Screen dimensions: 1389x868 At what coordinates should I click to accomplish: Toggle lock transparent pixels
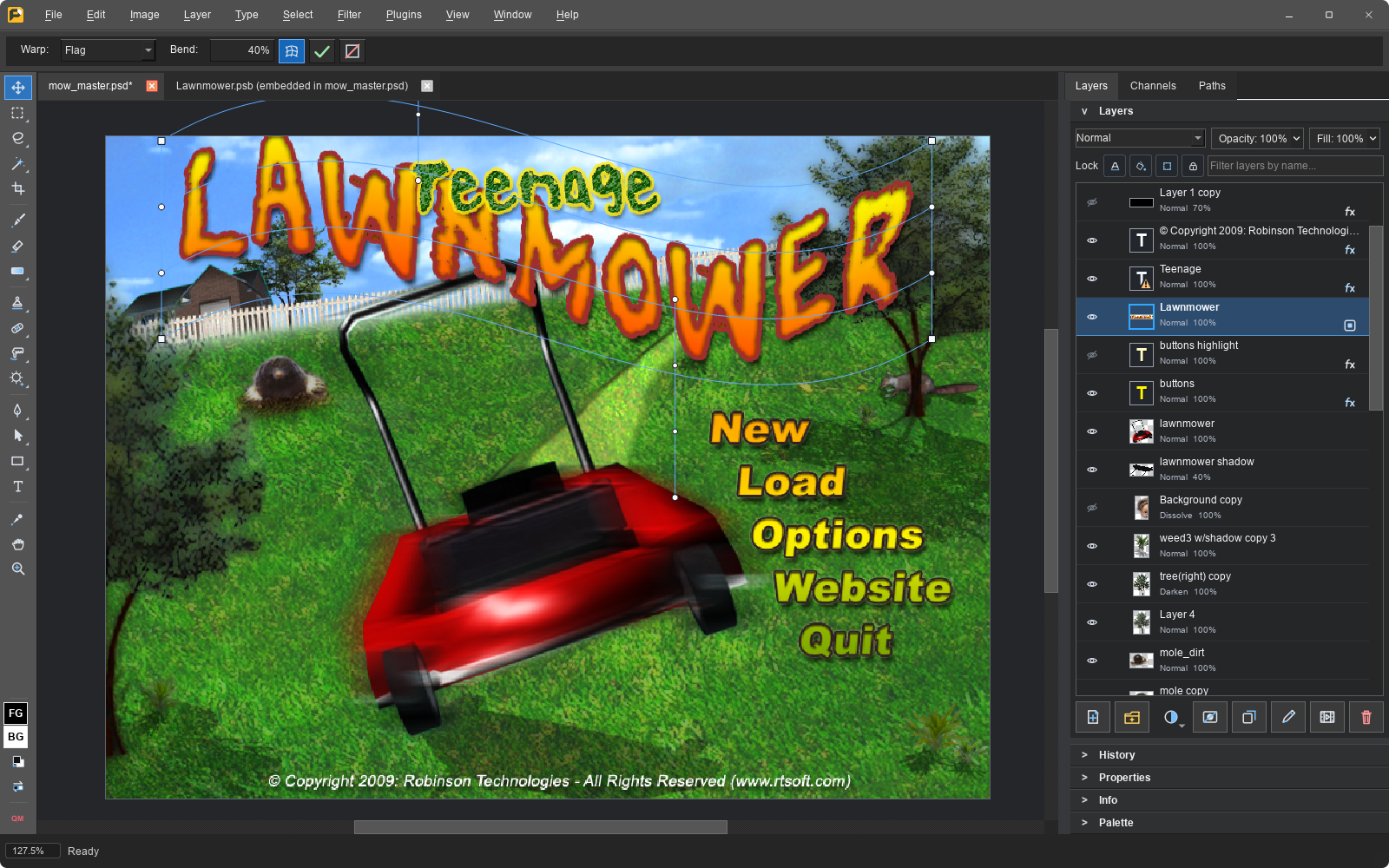[1115, 166]
